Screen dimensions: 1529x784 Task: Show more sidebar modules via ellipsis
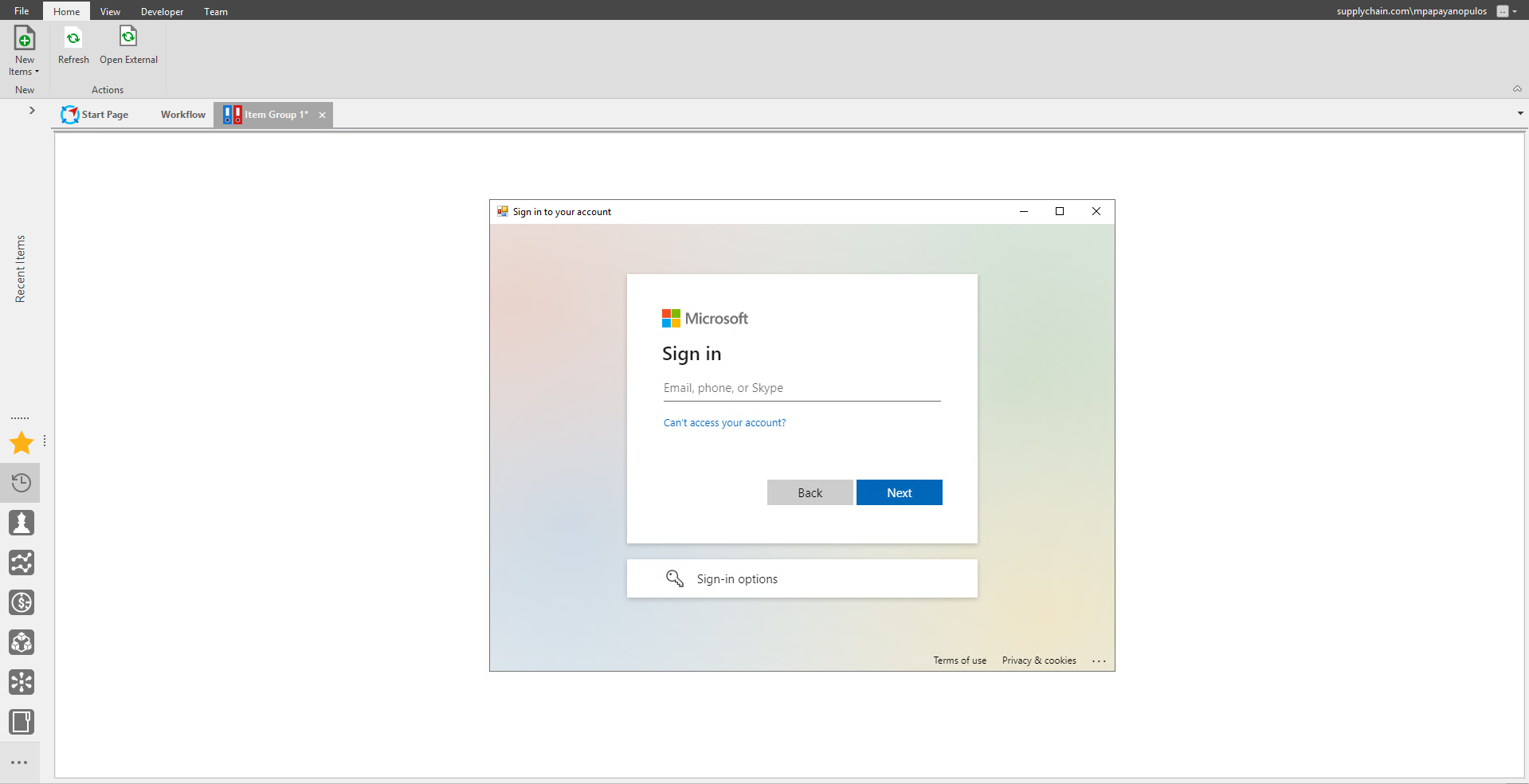(x=20, y=762)
